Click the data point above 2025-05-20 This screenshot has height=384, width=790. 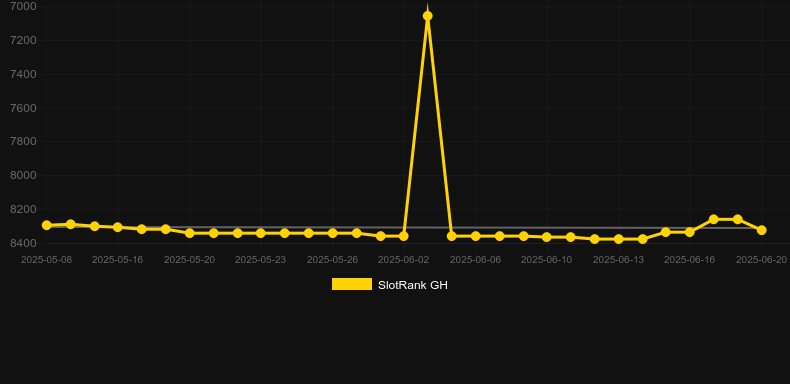(189, 233)
